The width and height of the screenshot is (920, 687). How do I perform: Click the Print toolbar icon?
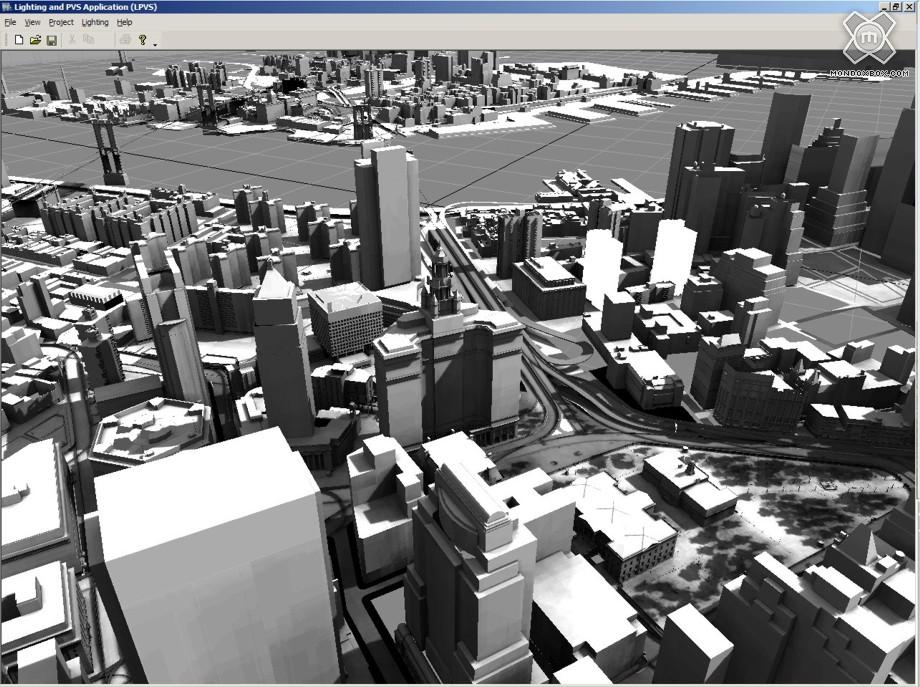(x=125, y=40)
